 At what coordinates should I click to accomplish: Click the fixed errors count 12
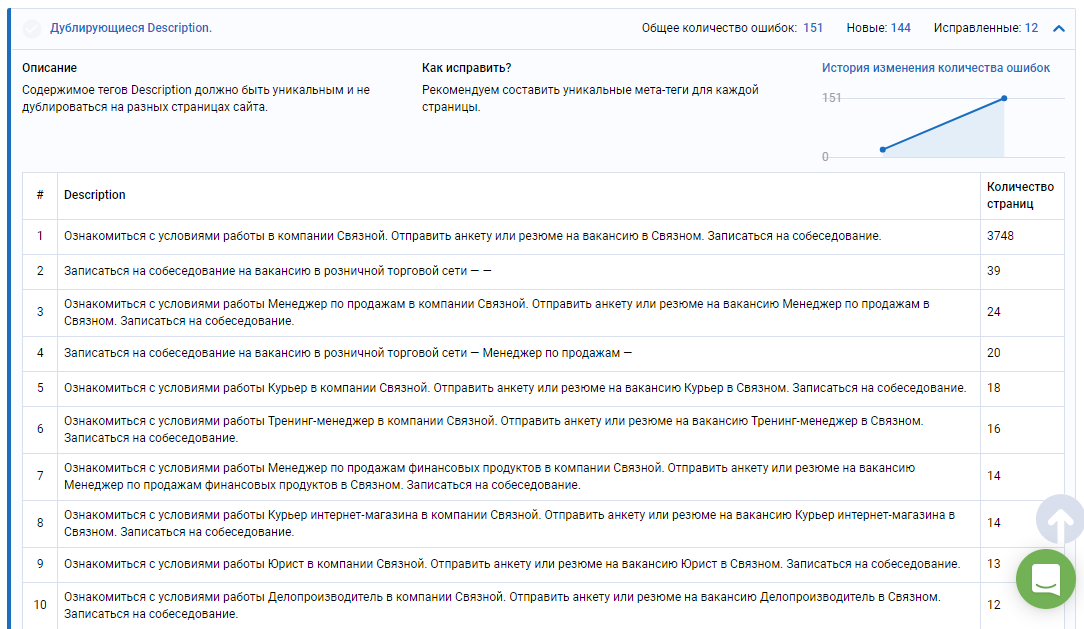[x=1031, y=28]
